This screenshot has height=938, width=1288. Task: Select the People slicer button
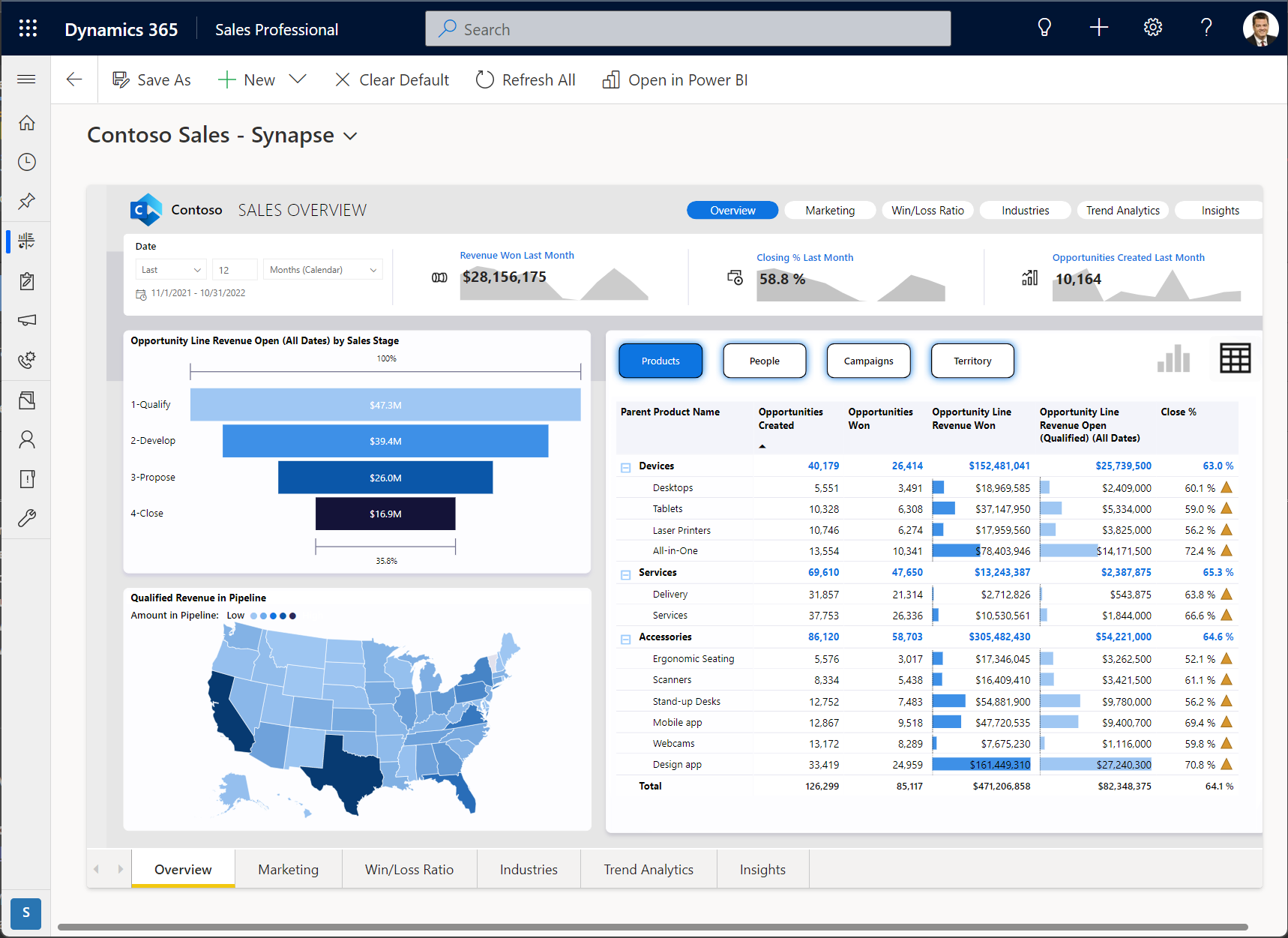pos(764,361)
